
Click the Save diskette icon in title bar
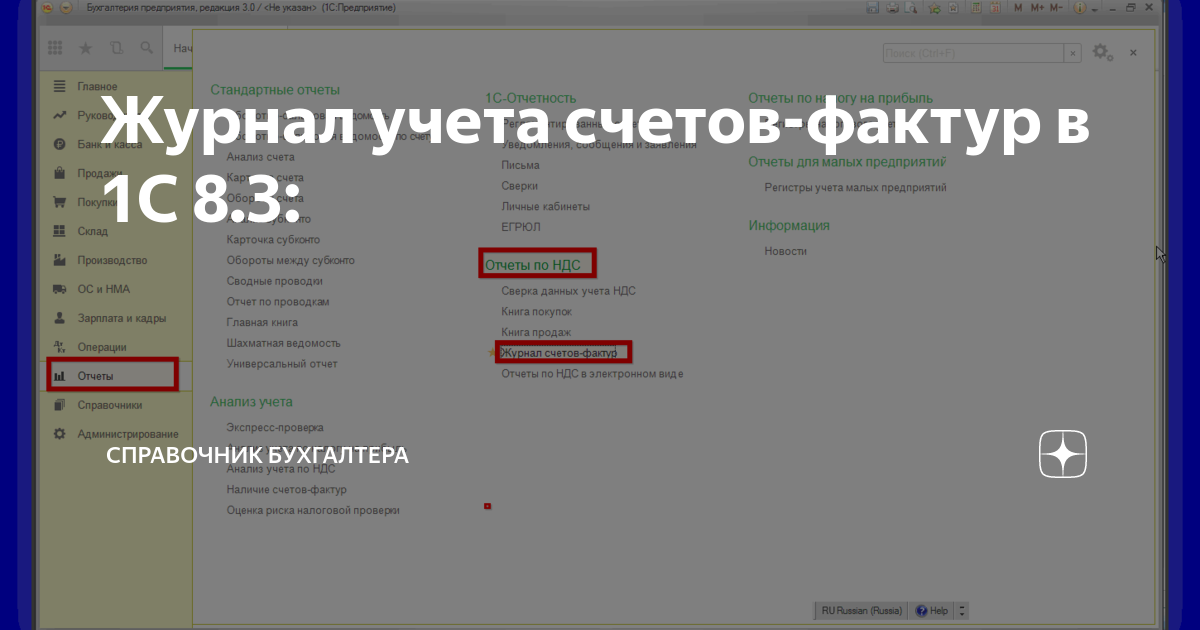(872, 7)
